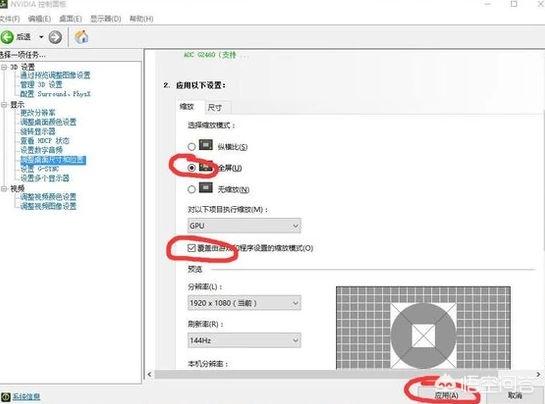545x404 pixels.
Task: Open Set up digital audio item
Action: click(x=41, y=150)
